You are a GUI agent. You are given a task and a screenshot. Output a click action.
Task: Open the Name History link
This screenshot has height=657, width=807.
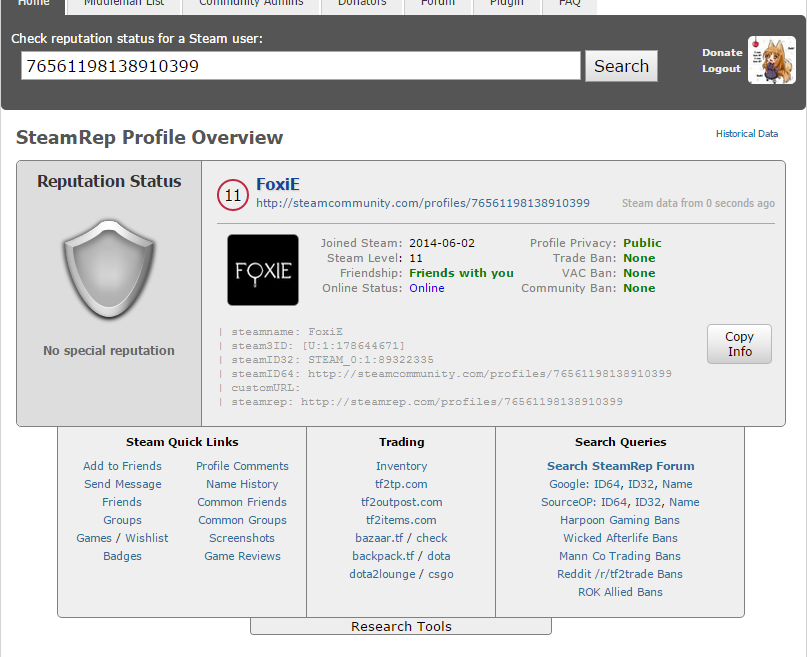tap(242, 484)
